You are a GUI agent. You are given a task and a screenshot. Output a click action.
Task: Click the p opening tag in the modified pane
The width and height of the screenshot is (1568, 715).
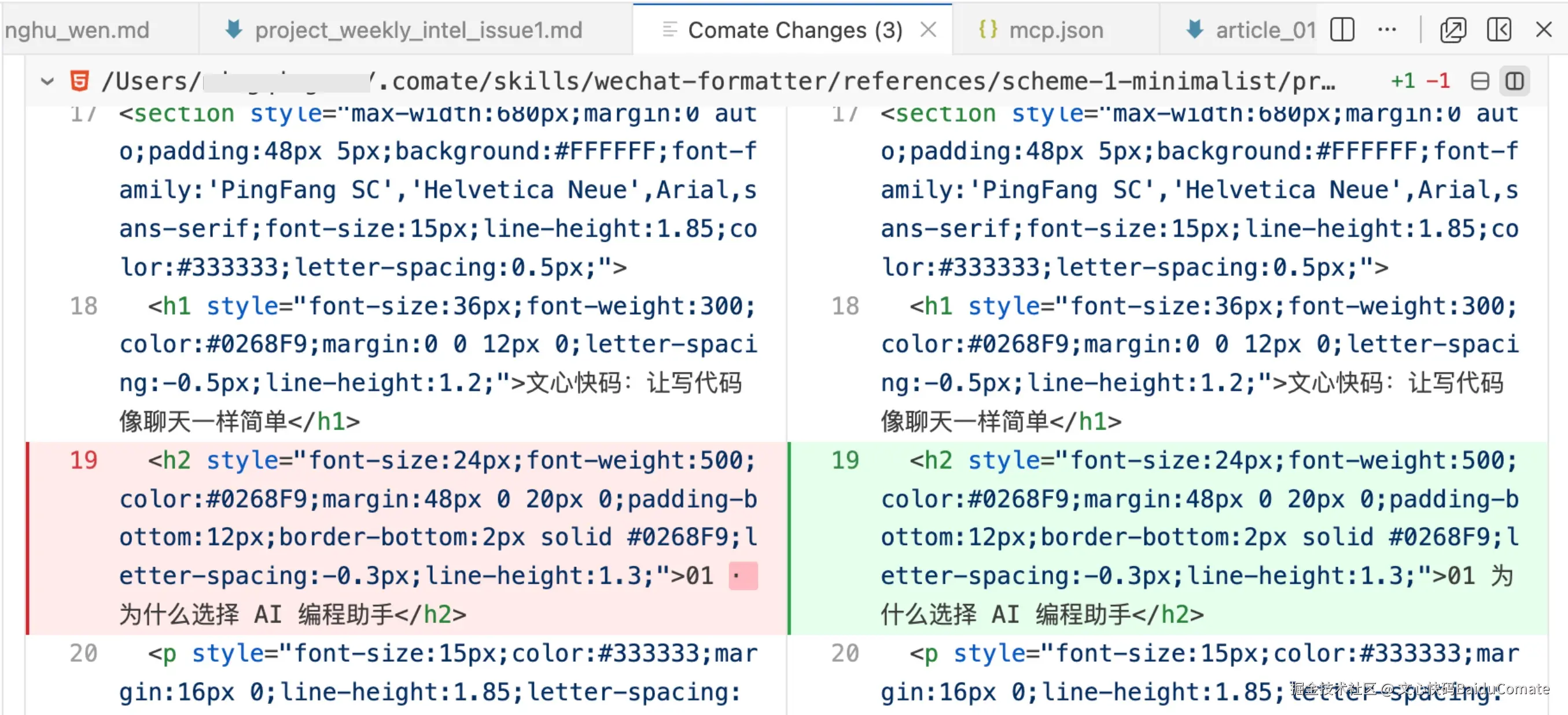925,654
